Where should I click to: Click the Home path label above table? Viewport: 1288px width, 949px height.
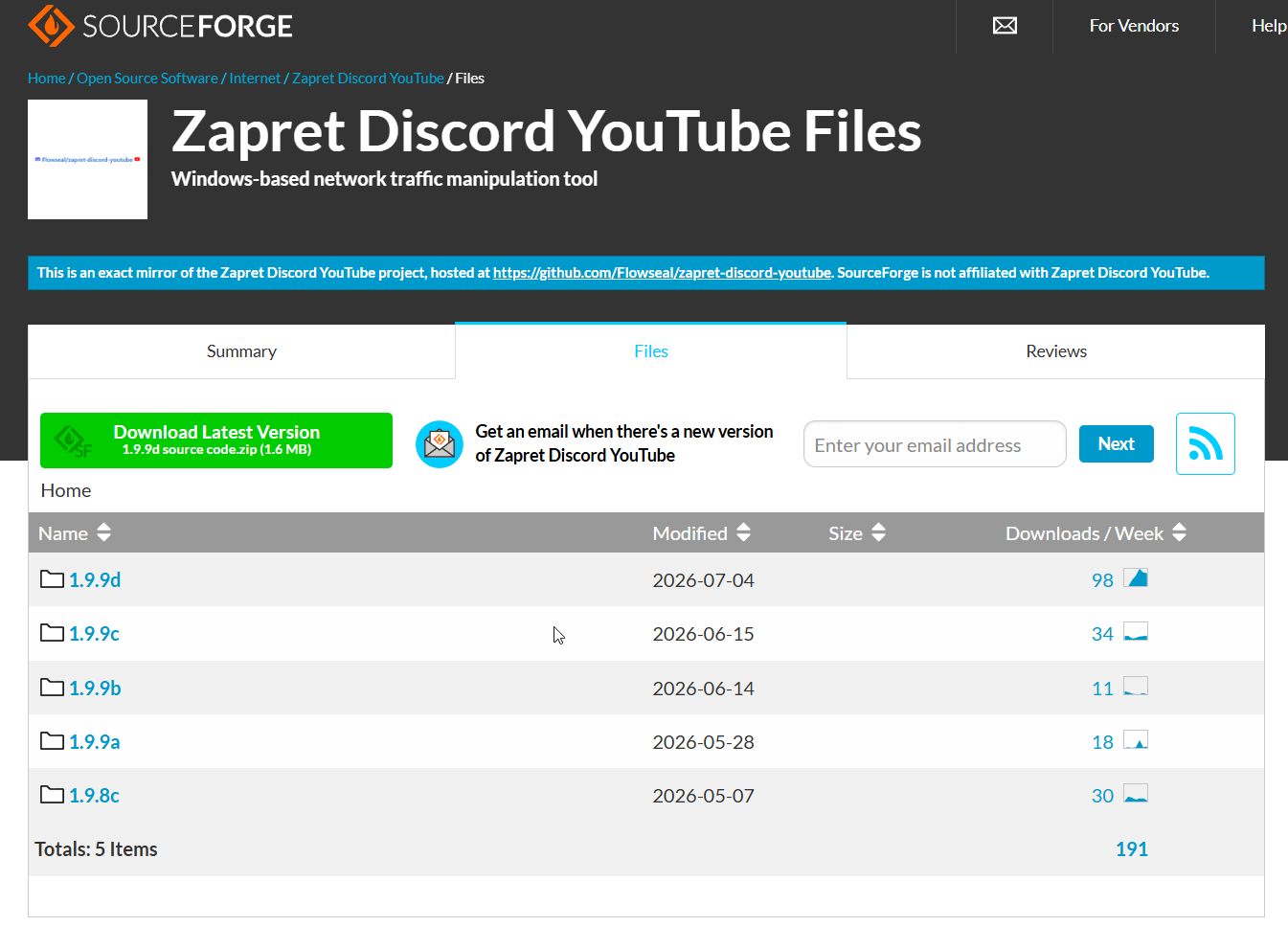[66, 490]
